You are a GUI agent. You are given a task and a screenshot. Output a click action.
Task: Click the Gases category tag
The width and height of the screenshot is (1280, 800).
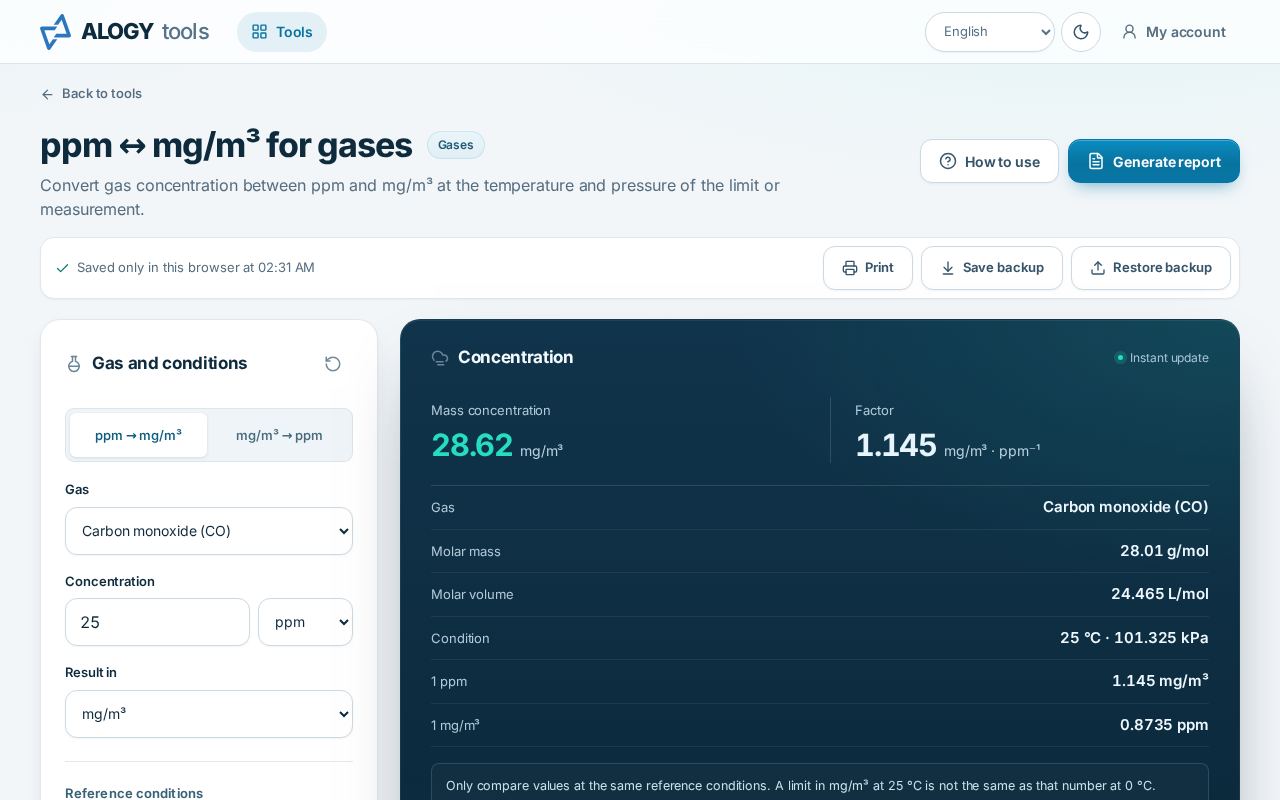pyautogui.click(x=456, y=145)
